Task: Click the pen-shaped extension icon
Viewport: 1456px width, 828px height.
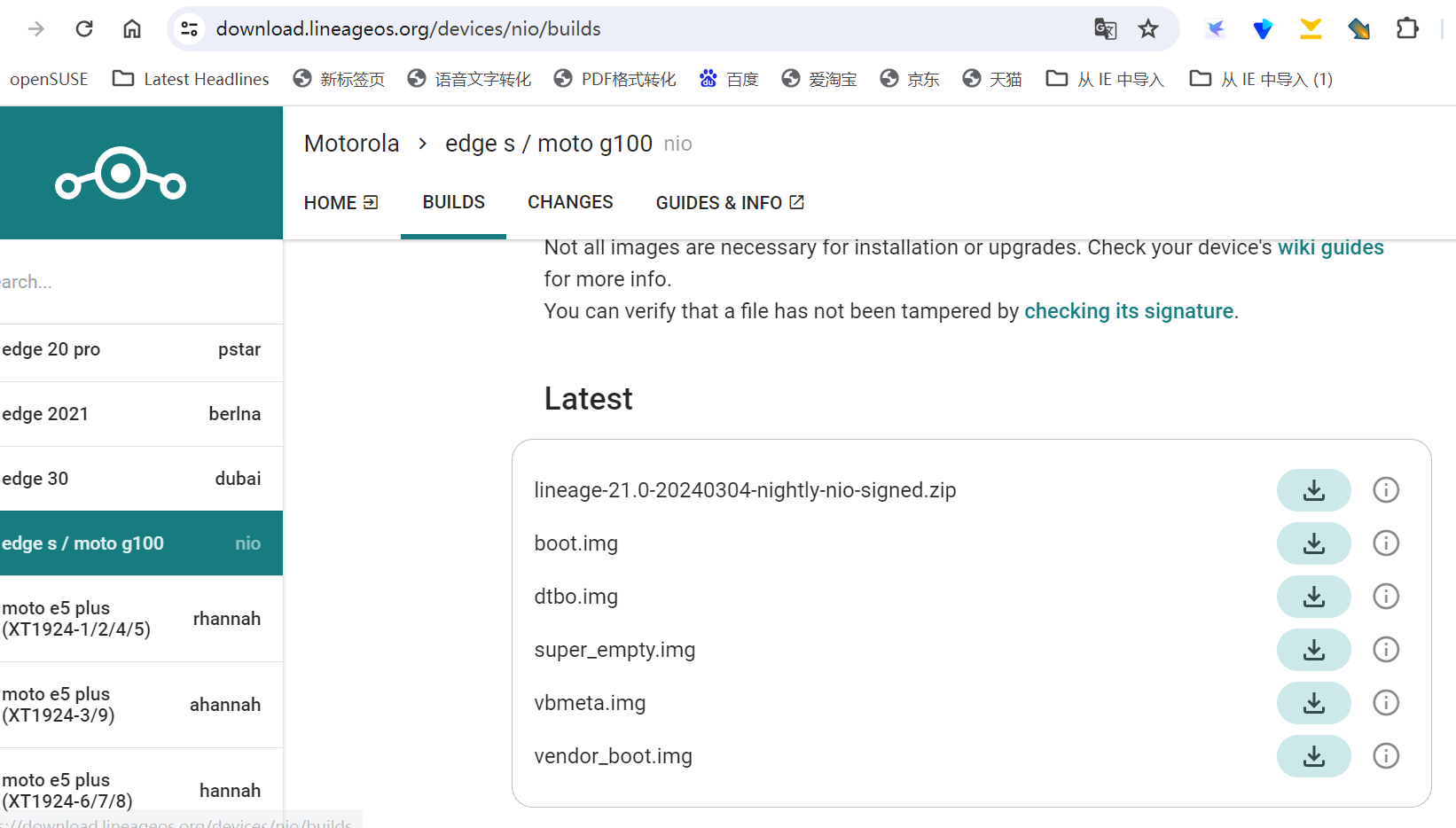Action: 1358,28
